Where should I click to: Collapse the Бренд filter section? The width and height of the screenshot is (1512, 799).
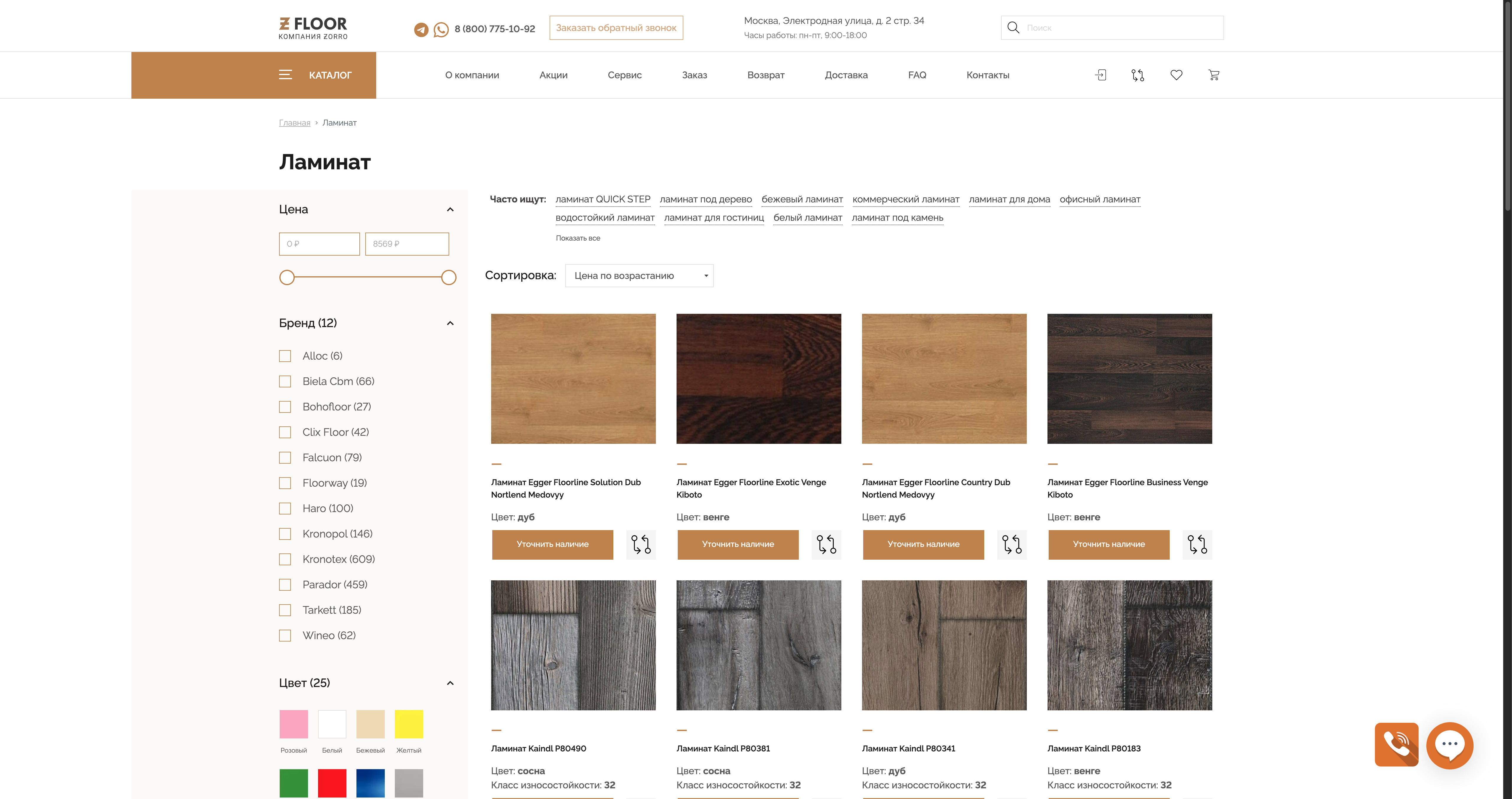(x=450, y=323)
